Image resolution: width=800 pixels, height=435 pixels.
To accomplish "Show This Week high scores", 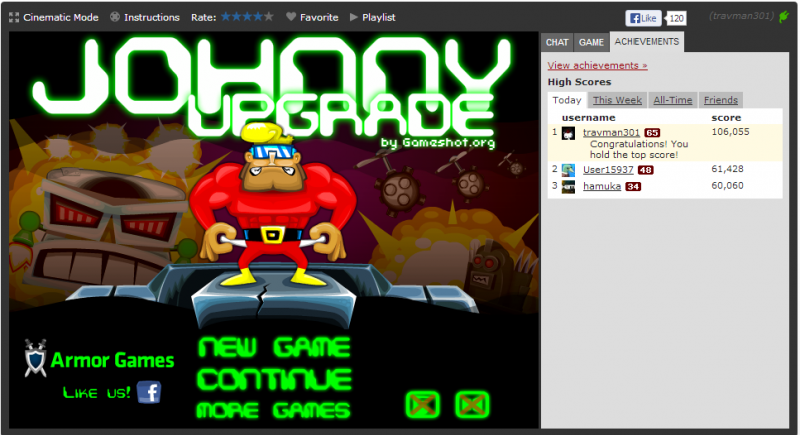I will point(617,100).
